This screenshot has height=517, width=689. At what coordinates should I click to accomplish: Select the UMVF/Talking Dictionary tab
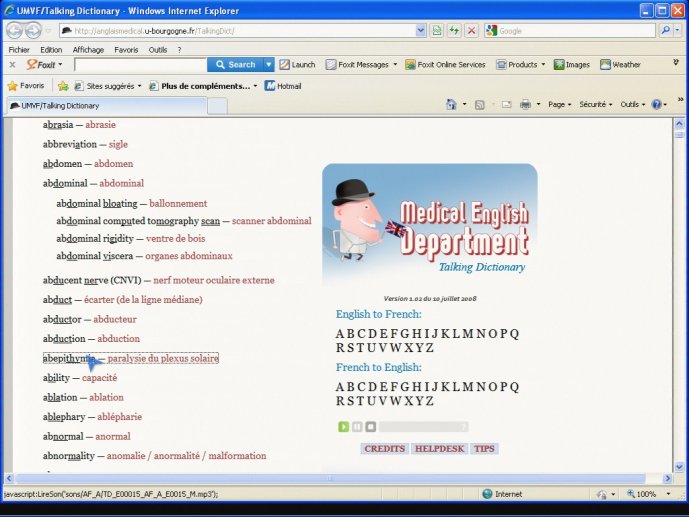[x=106, y=105]
